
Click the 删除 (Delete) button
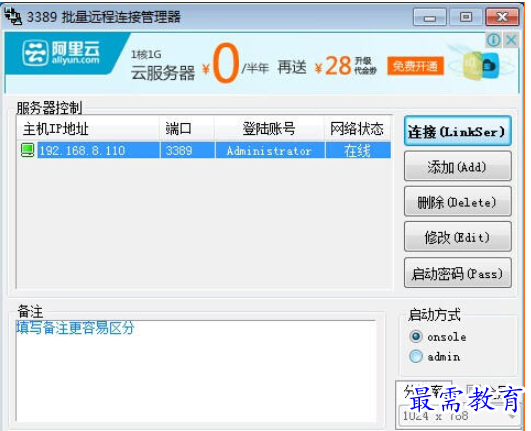click(x=458, y=202)
